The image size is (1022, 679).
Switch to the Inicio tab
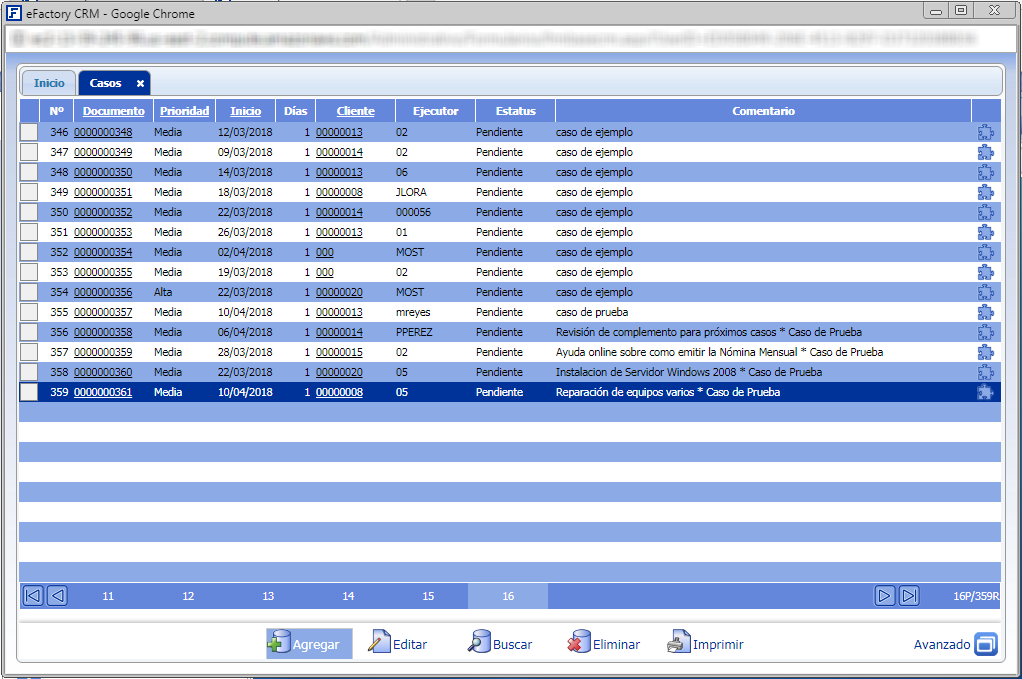click(x=49, y=83)
